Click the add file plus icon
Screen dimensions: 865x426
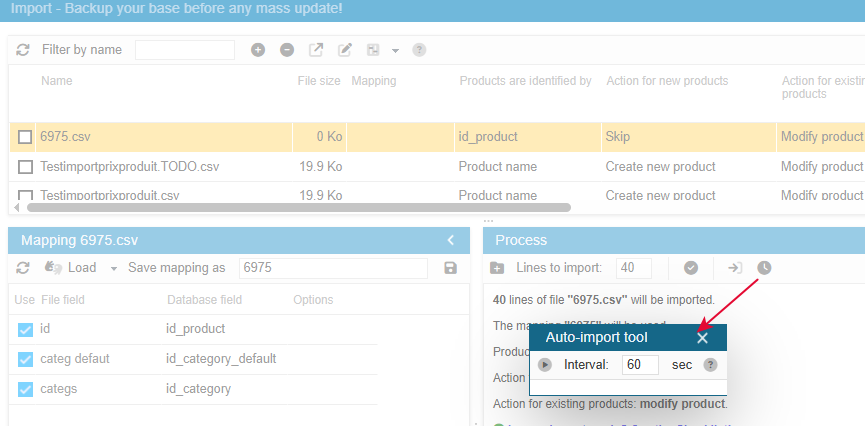click(258, 50)
